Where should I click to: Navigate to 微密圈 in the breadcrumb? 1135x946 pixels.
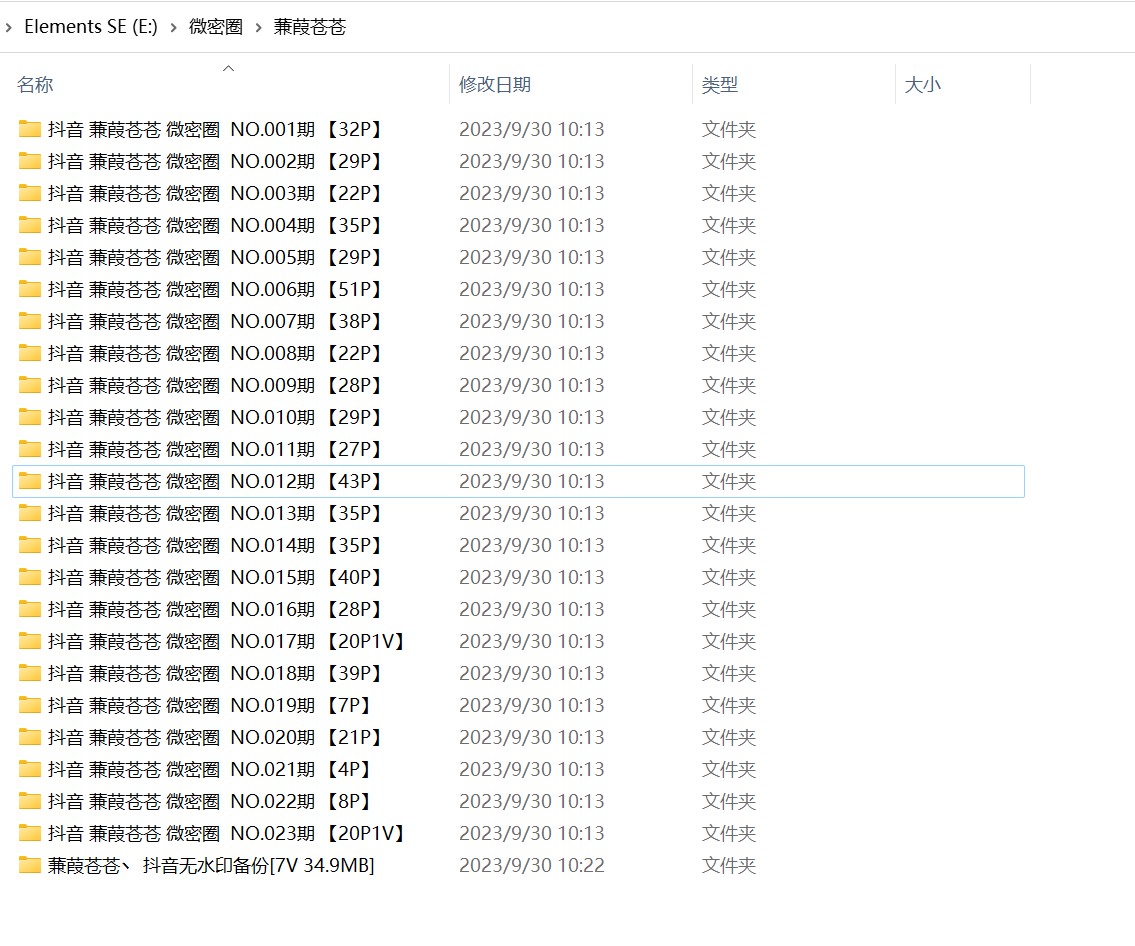(215, 27)
